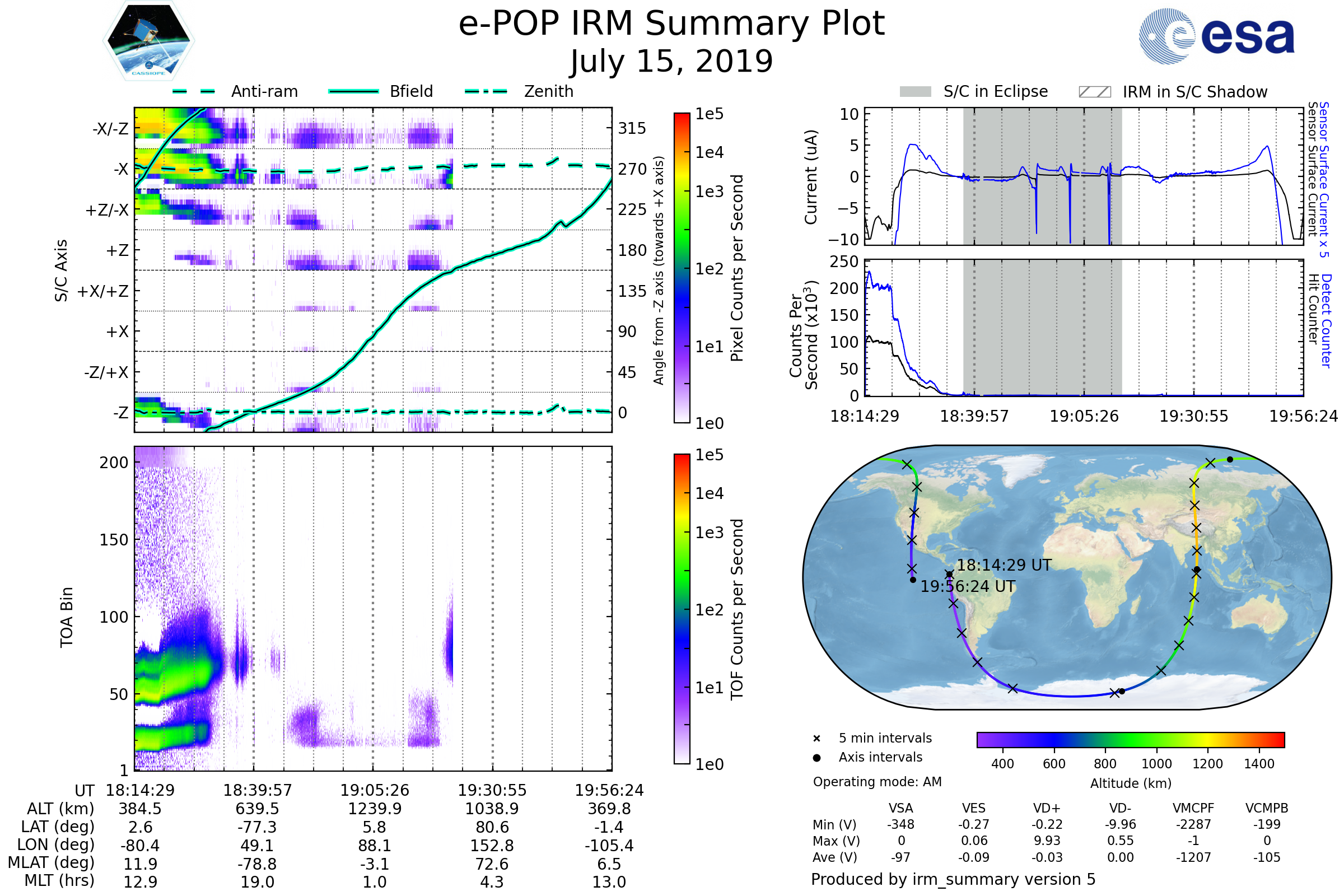The image size is (1344, 896).
Task: Click the TOF Counts per Second colorbar
Action: [682, 609]
